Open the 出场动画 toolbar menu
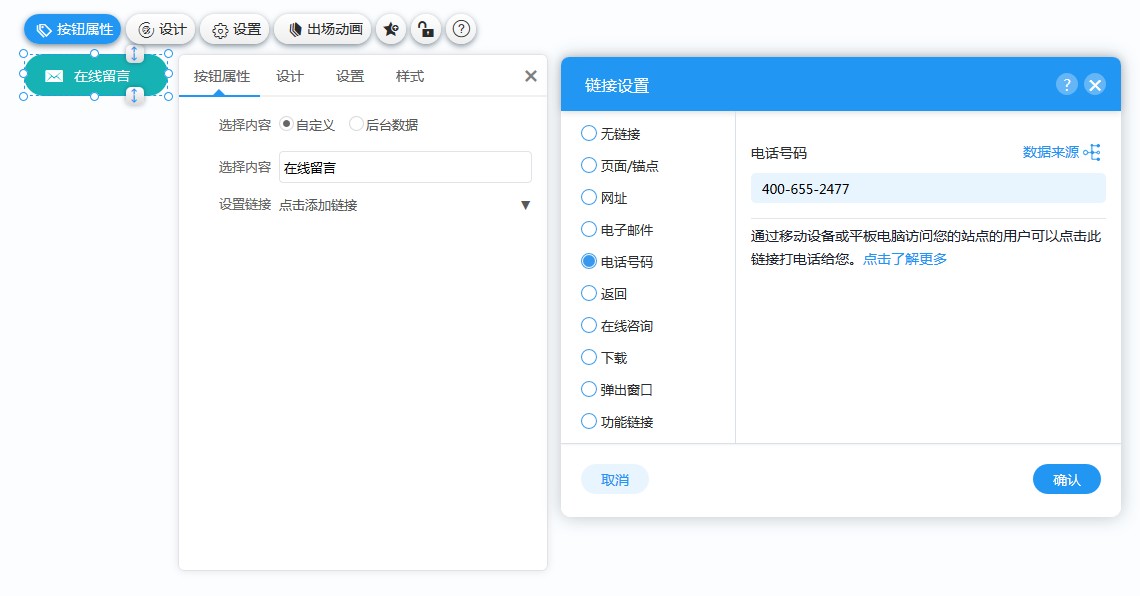Screen dimensions: 1140x596 pyautogui.click(x=323, y=30)
